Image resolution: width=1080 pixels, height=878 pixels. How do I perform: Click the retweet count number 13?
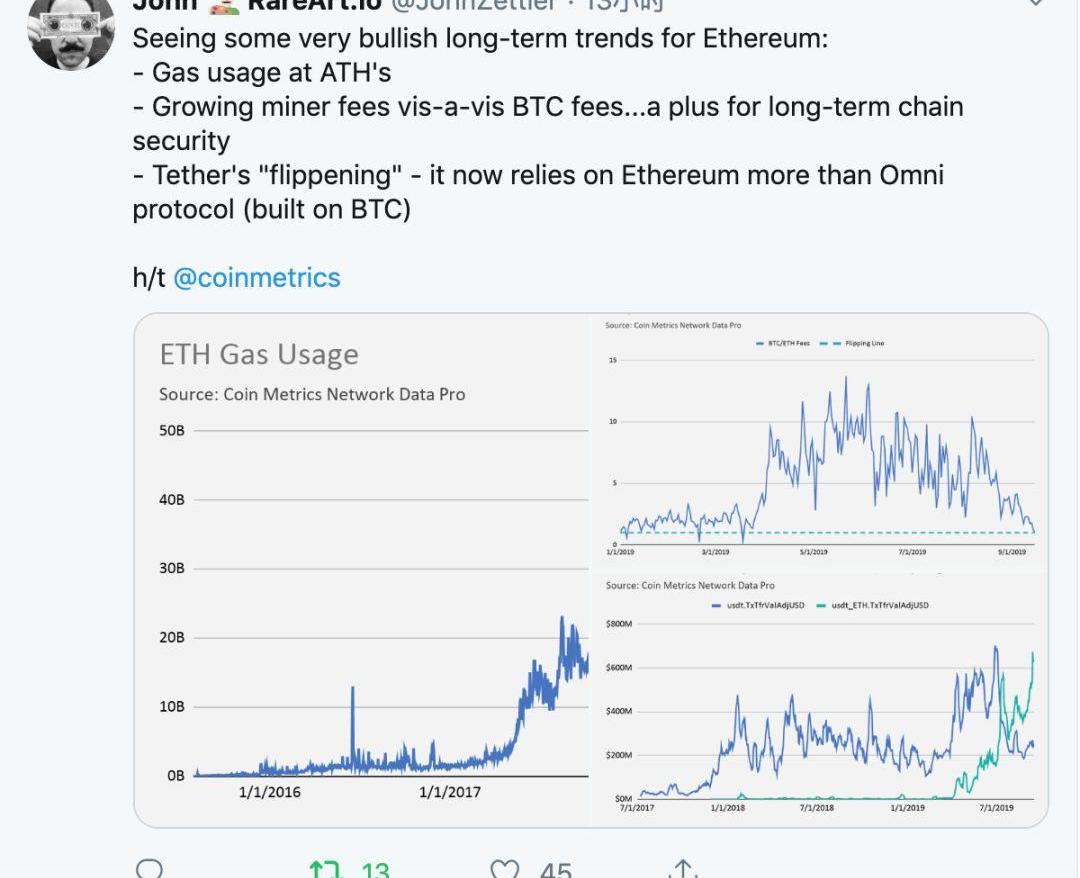tap(374, 870)
